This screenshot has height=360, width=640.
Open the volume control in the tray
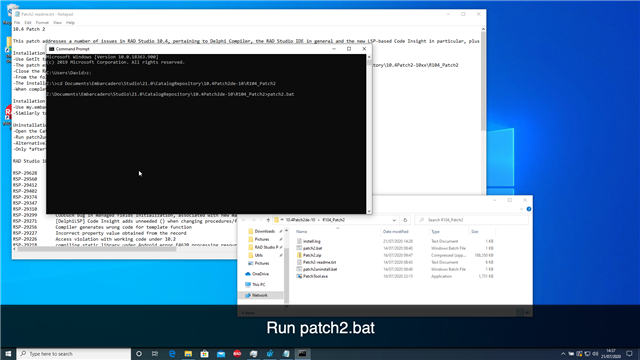[x=595, y=354]
